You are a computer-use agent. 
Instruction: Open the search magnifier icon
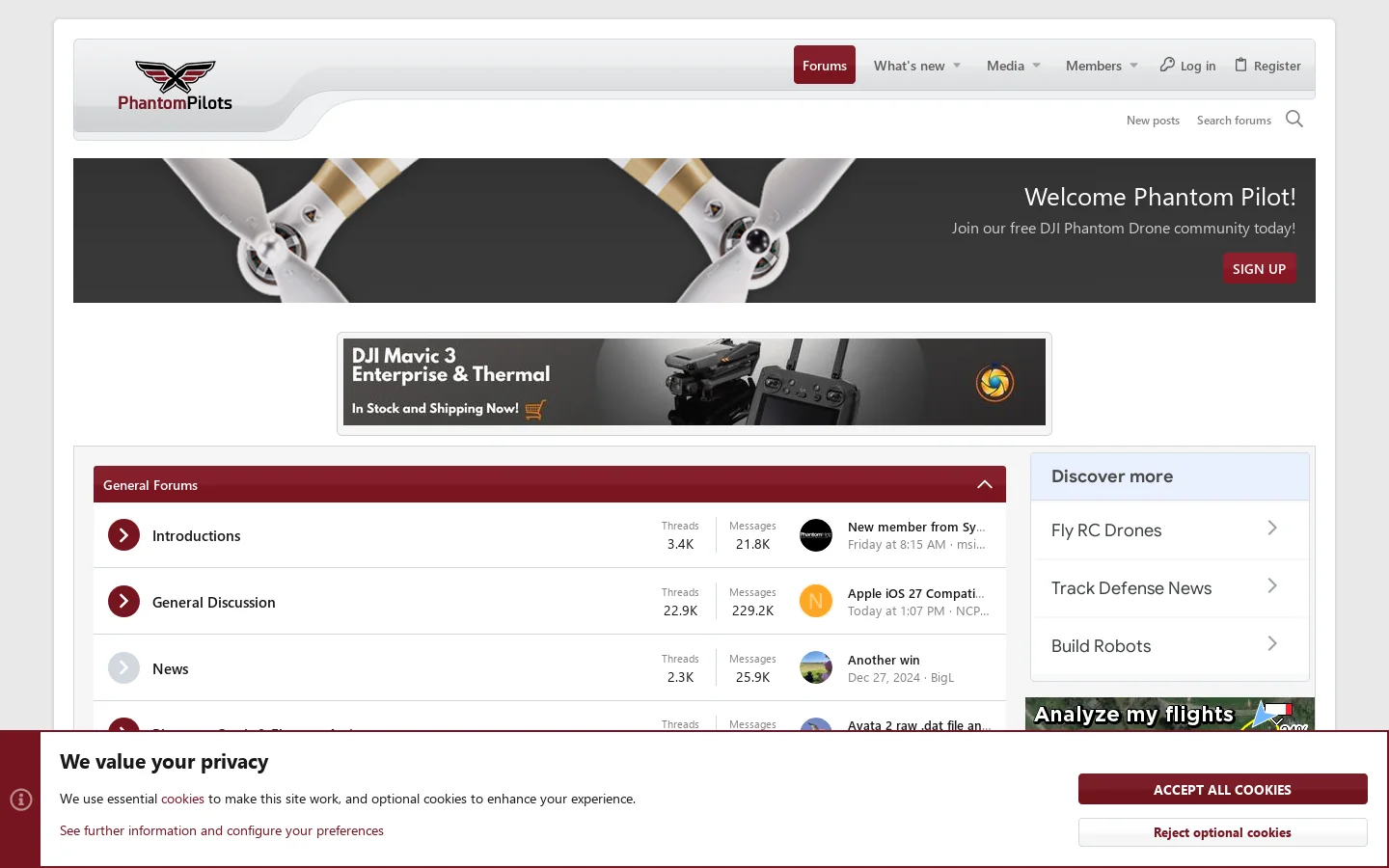[x=1294, y=120]
